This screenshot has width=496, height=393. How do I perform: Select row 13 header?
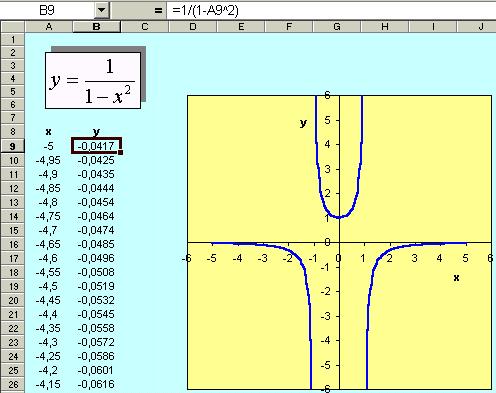click(13, 202)
